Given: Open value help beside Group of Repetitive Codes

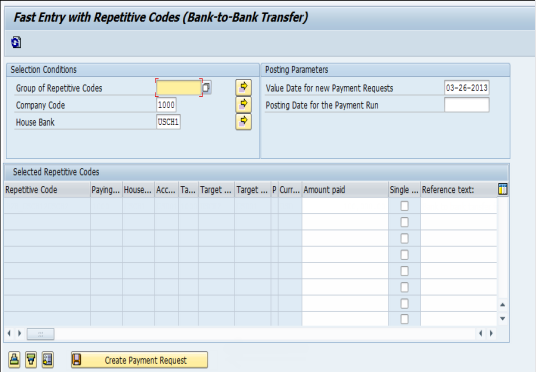Looking at the screenshot, I should point(206,88).
